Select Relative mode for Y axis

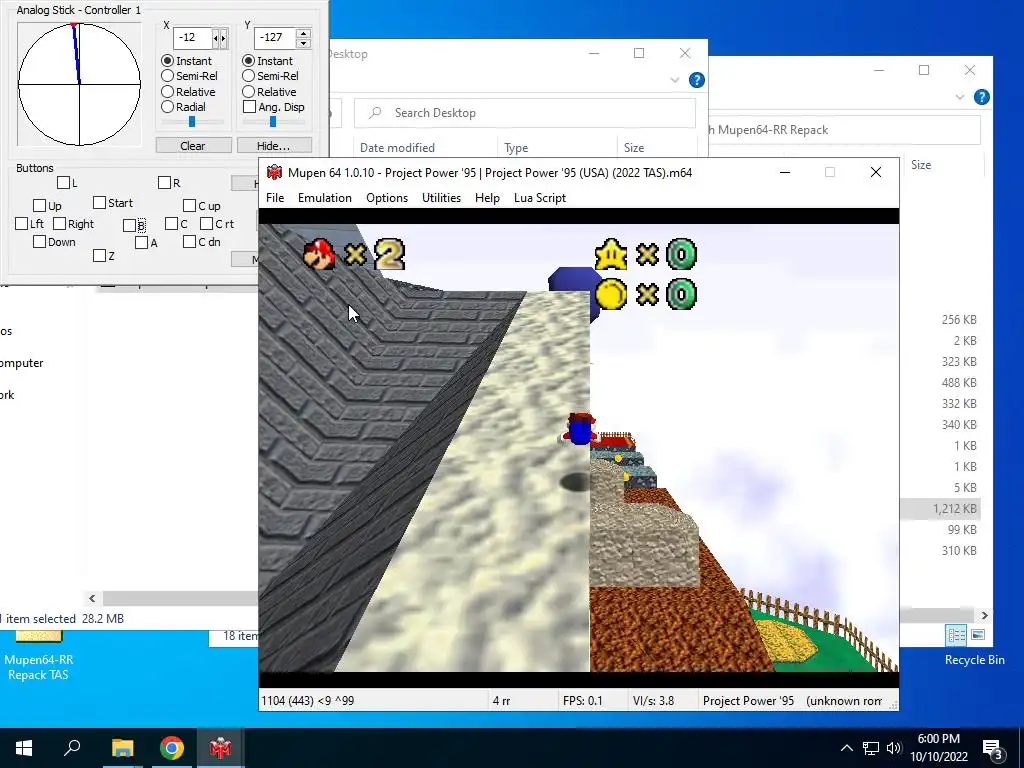[249, 92]
